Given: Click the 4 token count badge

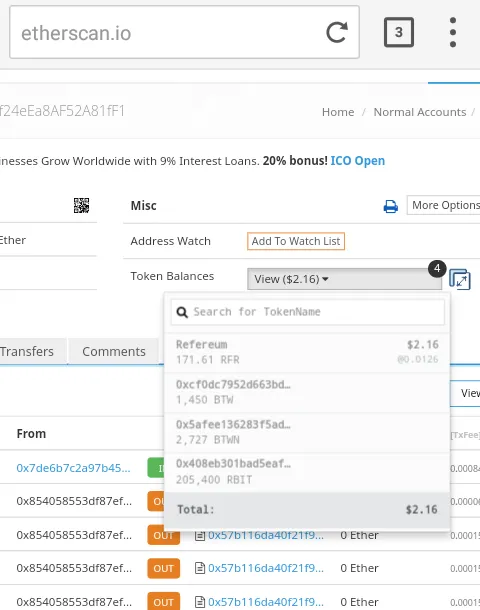Looking at the screenshot, I should [437, 268].
